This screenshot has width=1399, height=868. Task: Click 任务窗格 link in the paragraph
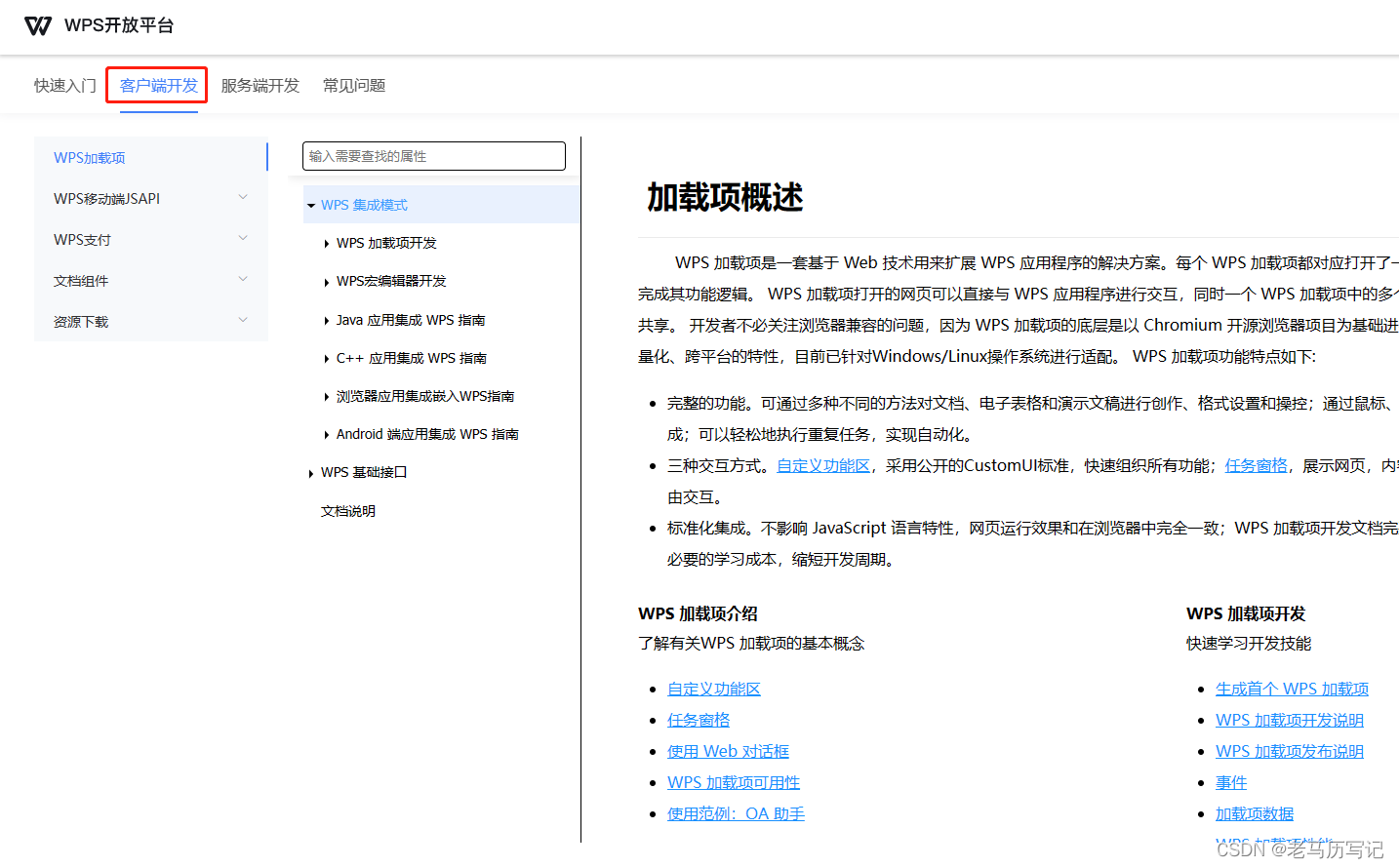(1256, 466)
